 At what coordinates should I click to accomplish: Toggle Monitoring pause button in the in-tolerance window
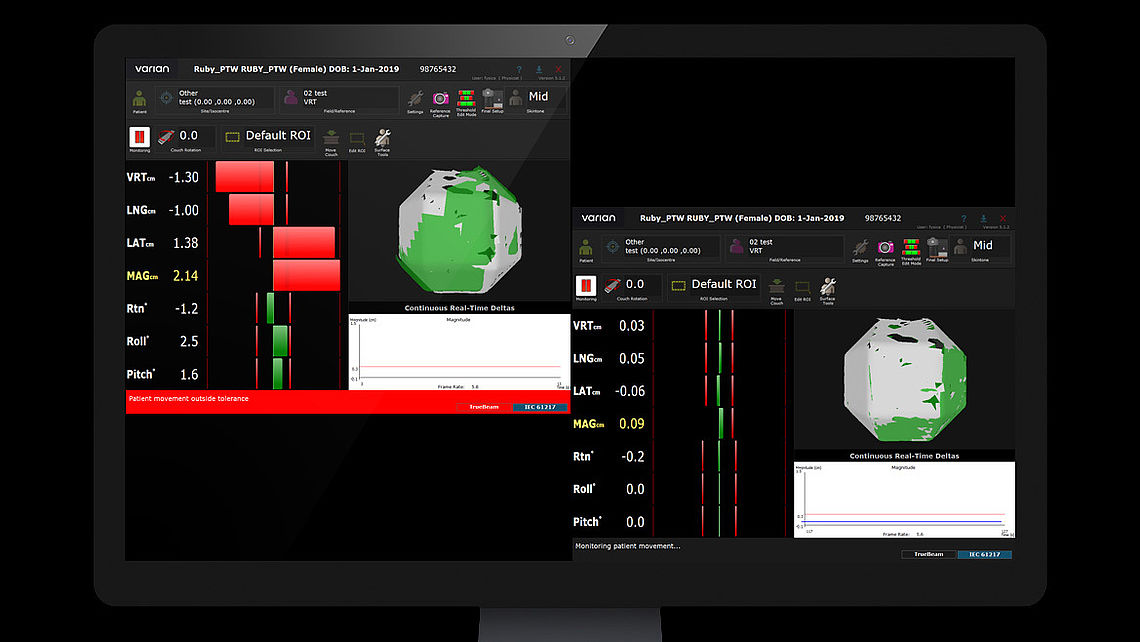click(586, 285)
